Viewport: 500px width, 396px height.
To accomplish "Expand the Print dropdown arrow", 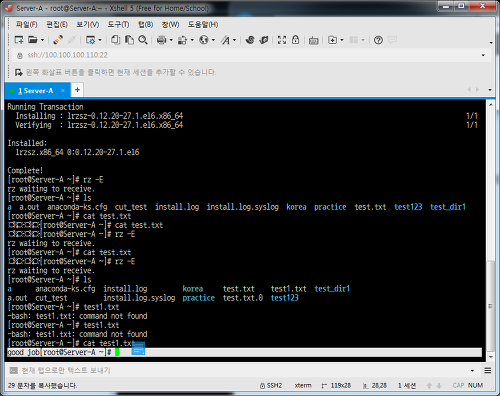I will coord(171,40).
